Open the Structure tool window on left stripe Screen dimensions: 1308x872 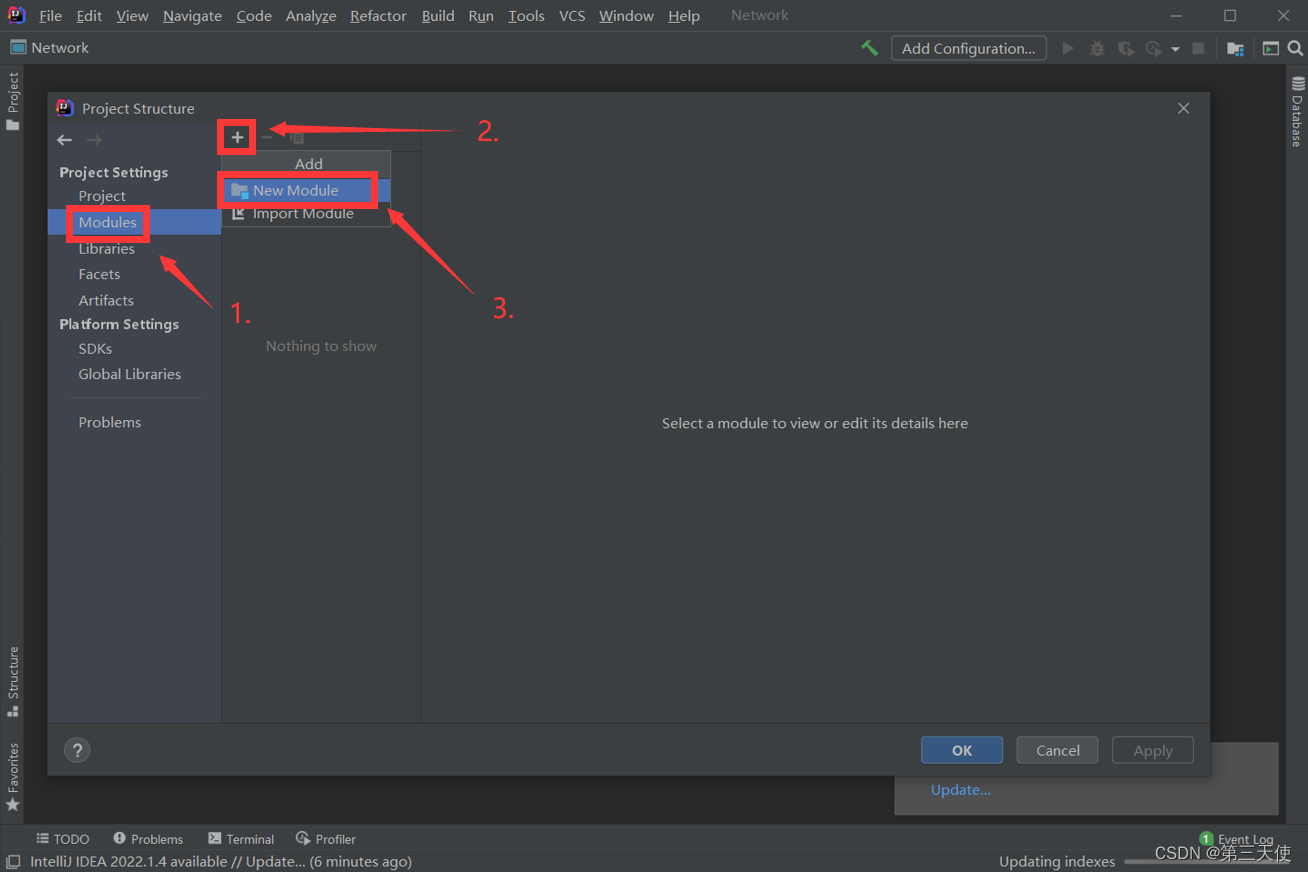click(13, 682)
